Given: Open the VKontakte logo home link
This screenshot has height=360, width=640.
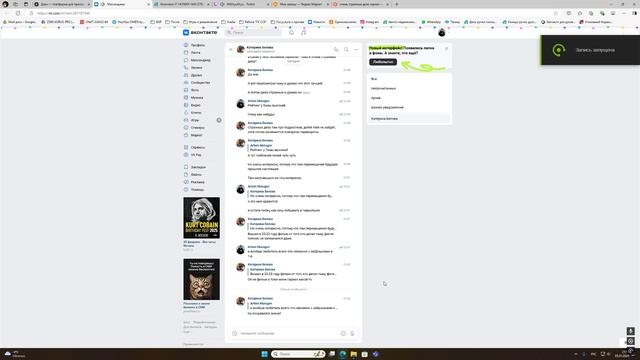Looking at the screenshot, I should (x=200, y=32).
